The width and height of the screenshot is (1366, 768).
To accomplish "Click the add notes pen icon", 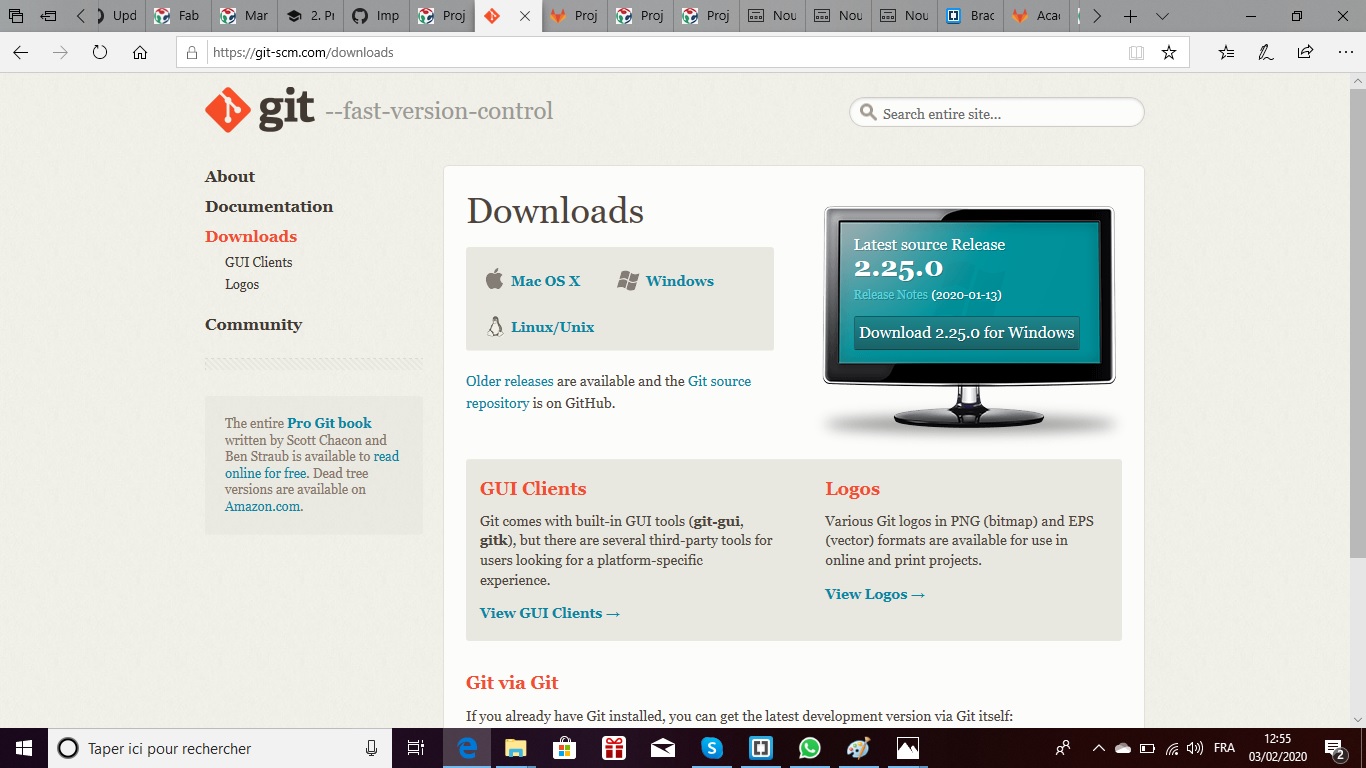I will pyautogui.click(x=1265, y=52).
